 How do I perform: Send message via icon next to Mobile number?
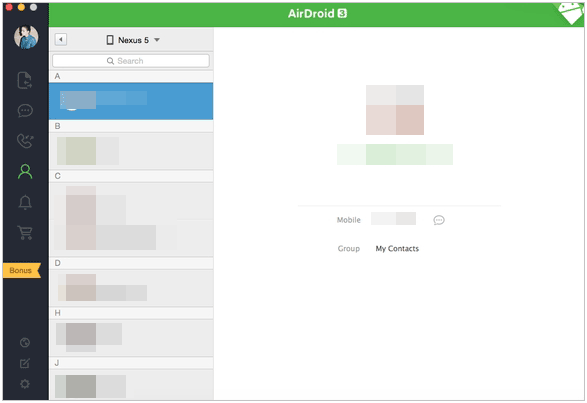[x=439, y=220]
